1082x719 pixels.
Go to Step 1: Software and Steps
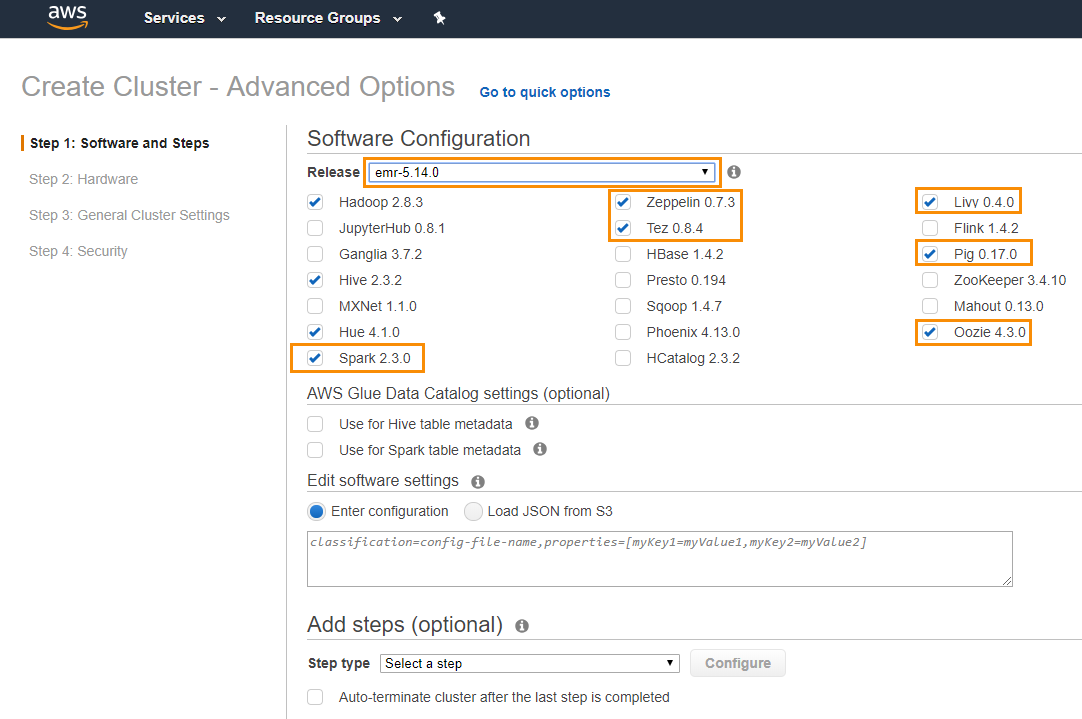click(119, 143)
